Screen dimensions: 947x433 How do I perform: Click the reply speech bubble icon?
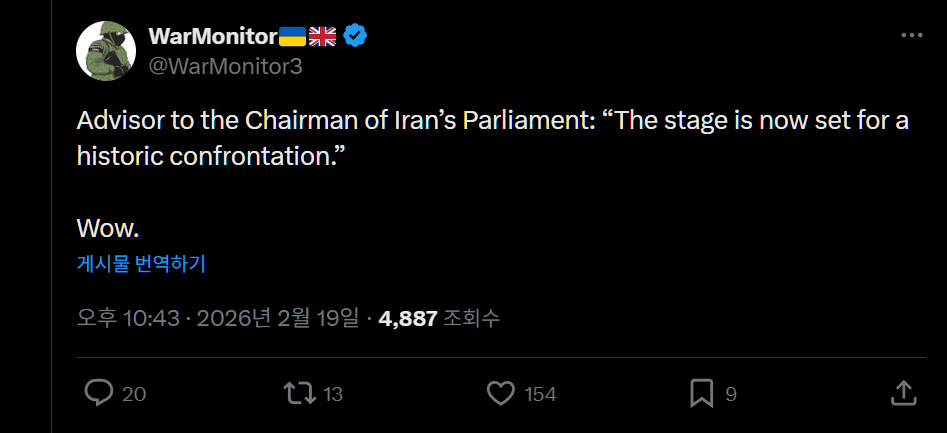click(x=98, y=393)
